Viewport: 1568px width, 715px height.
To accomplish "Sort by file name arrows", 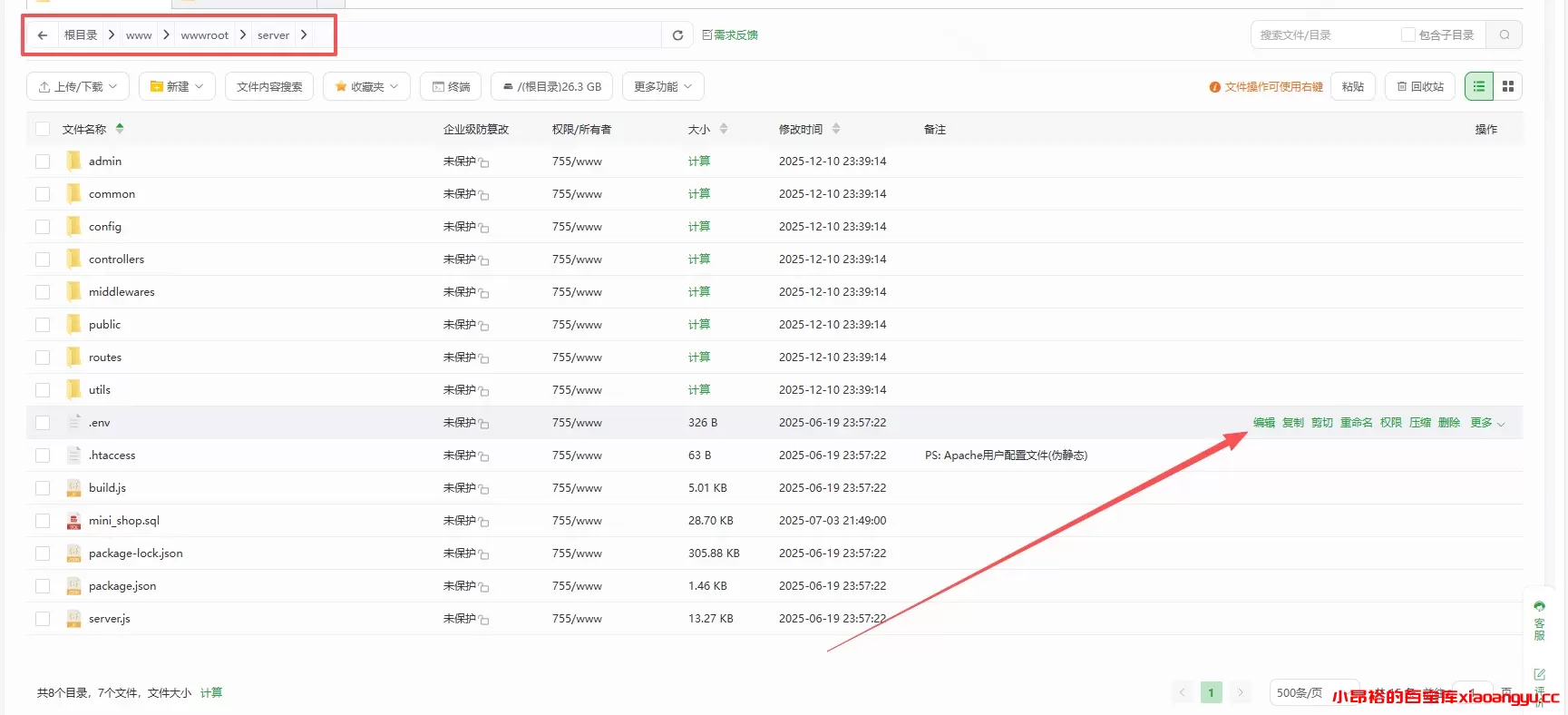I will [120, 129].
